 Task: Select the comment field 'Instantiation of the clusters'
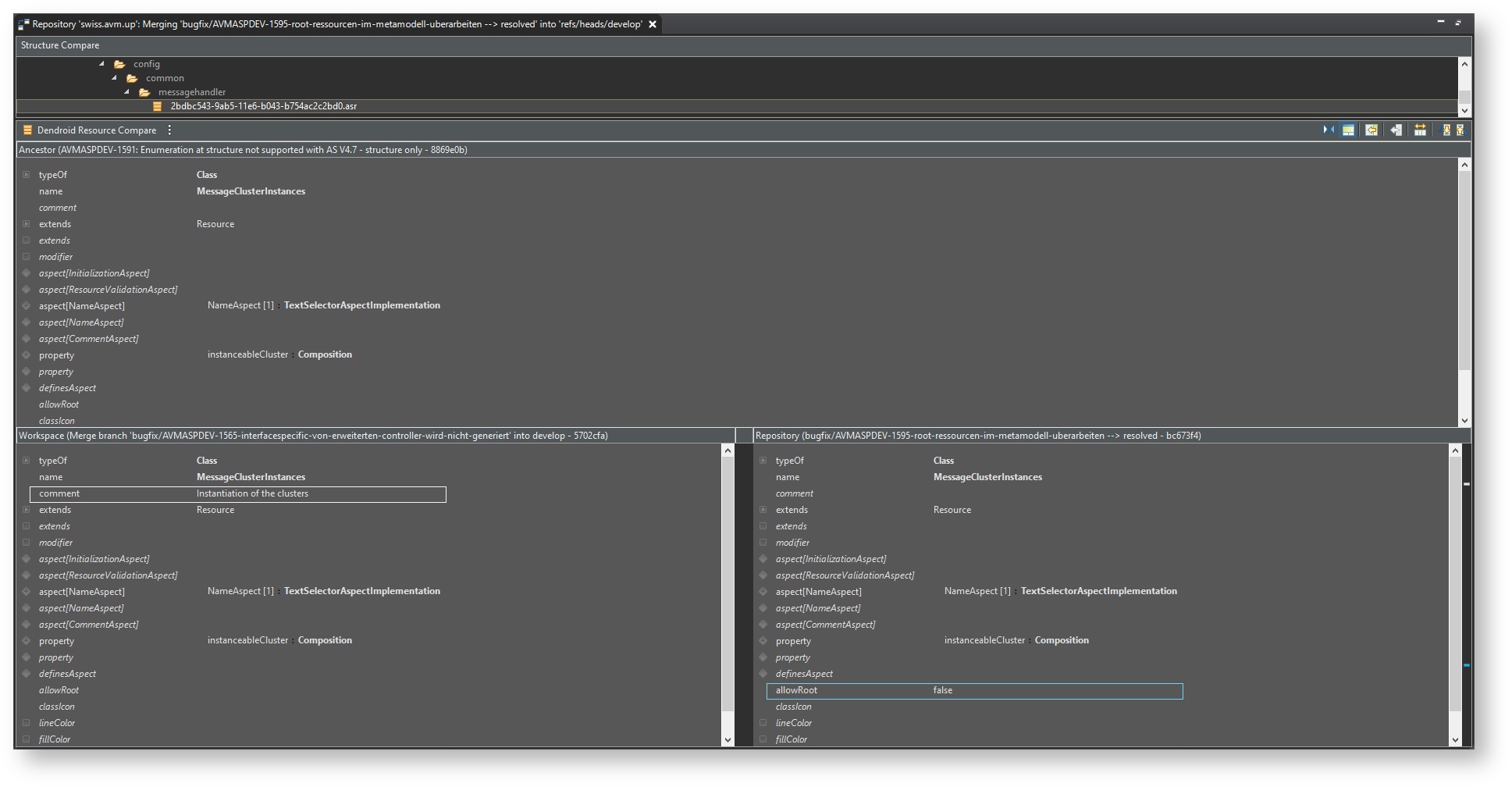[x=238, y=494]
